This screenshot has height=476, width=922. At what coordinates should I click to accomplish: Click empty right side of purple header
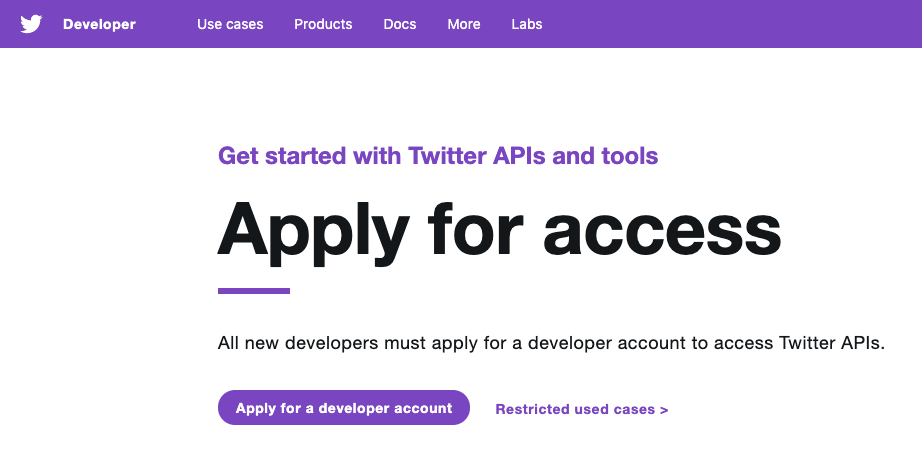(750, 24)
